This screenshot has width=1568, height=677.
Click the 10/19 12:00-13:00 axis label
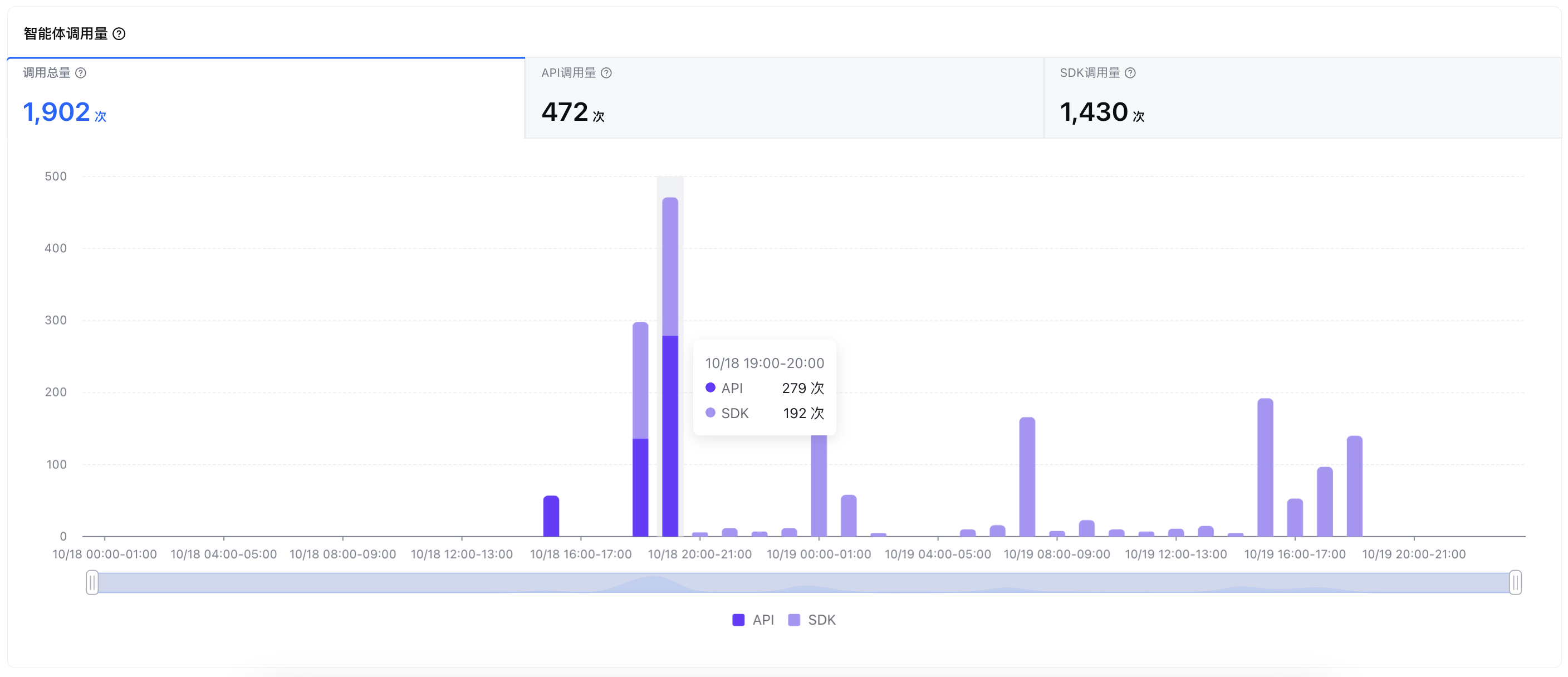click(1175, 555)
